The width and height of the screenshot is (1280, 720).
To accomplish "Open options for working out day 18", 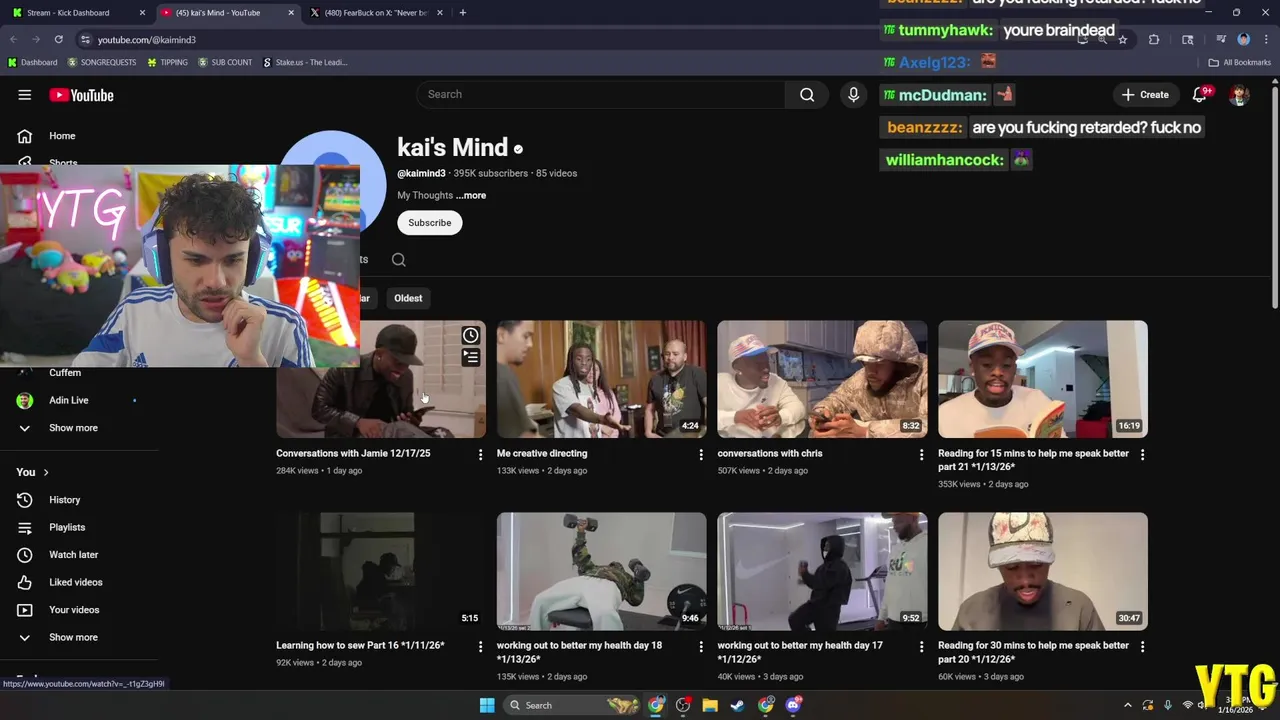I will pos(701,646).
